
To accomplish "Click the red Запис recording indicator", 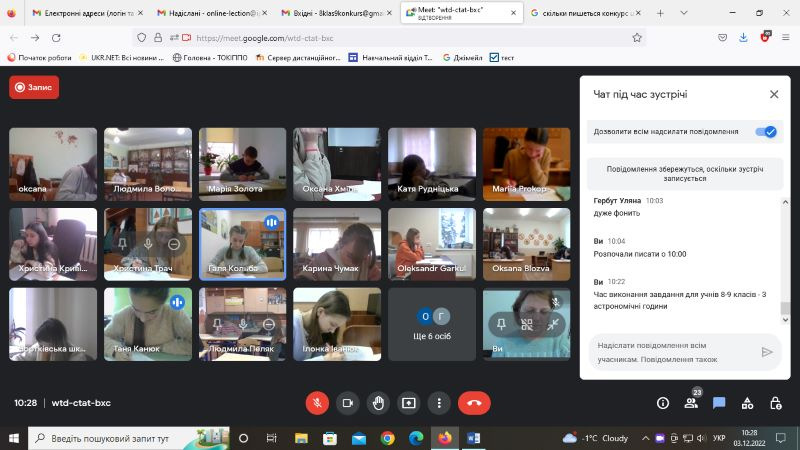I will [34, 87].
